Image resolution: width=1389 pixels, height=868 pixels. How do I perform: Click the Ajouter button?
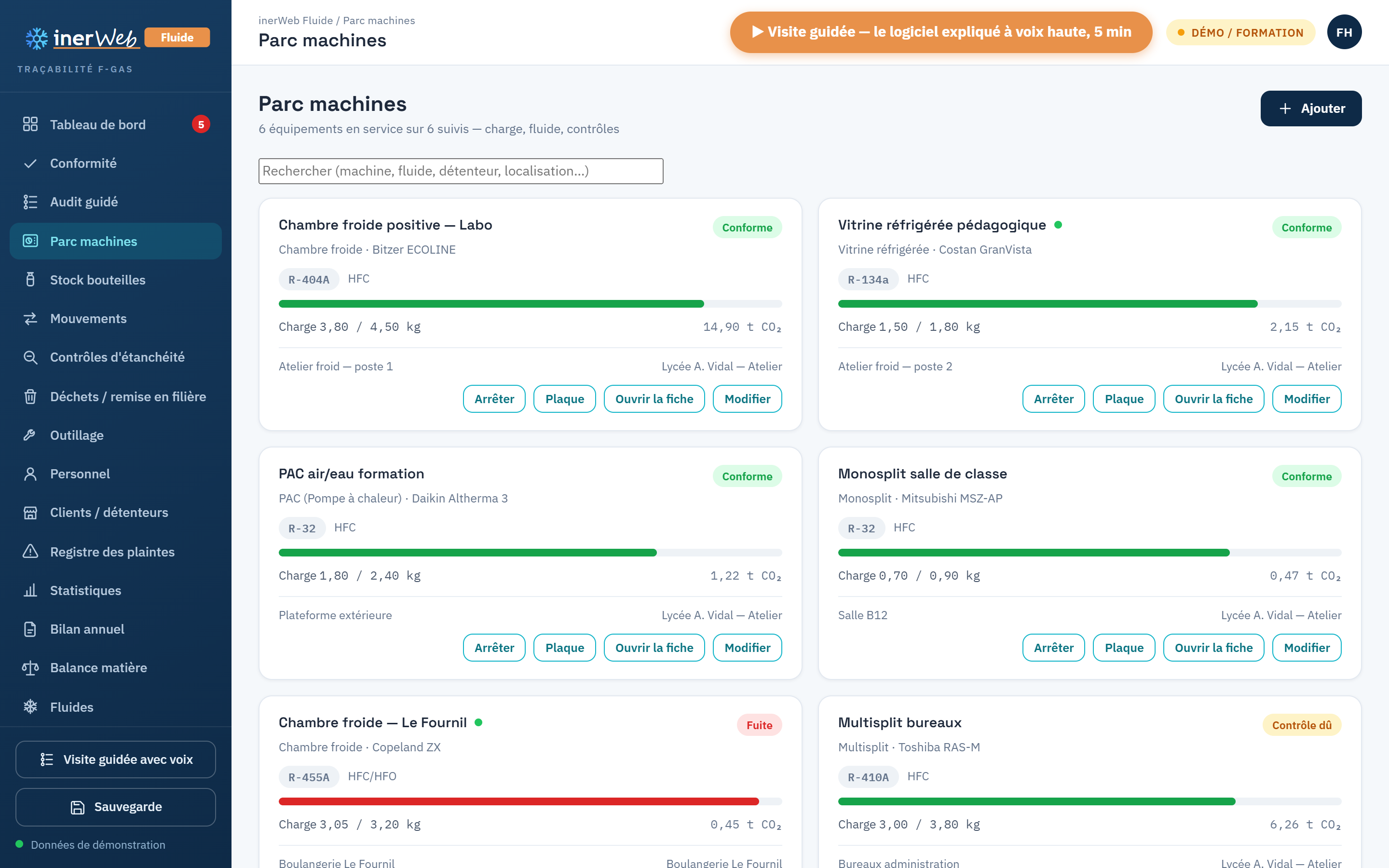tap(1311, 108)
